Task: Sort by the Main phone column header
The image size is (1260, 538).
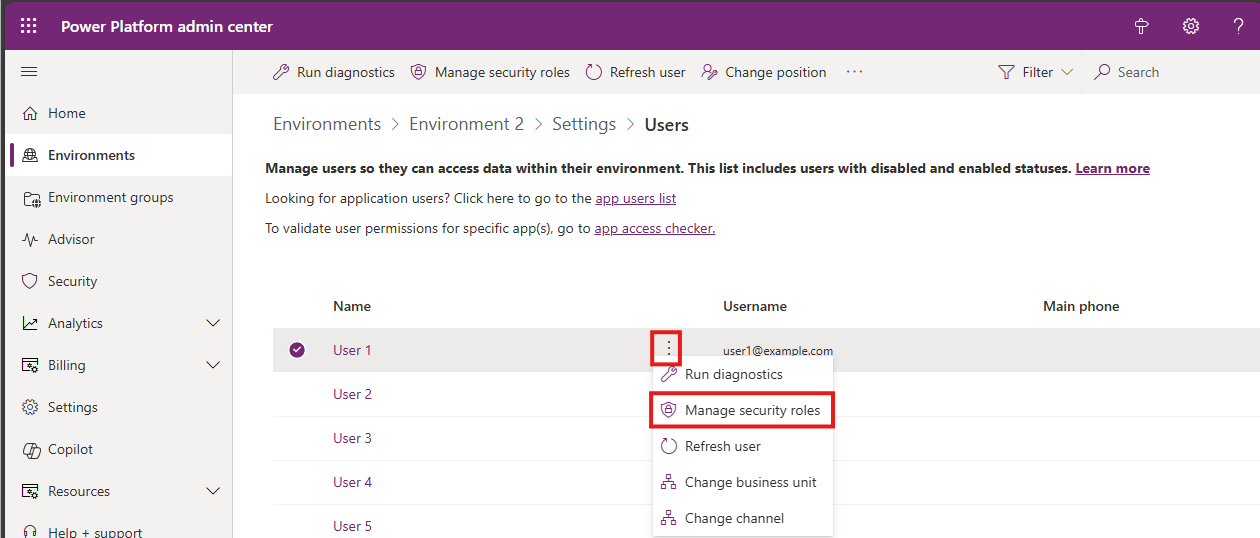Action: pos(1081,306)
